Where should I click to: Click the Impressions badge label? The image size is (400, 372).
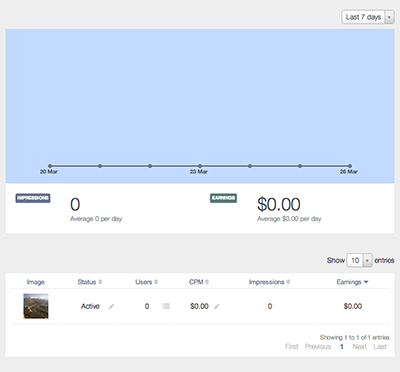33,198
